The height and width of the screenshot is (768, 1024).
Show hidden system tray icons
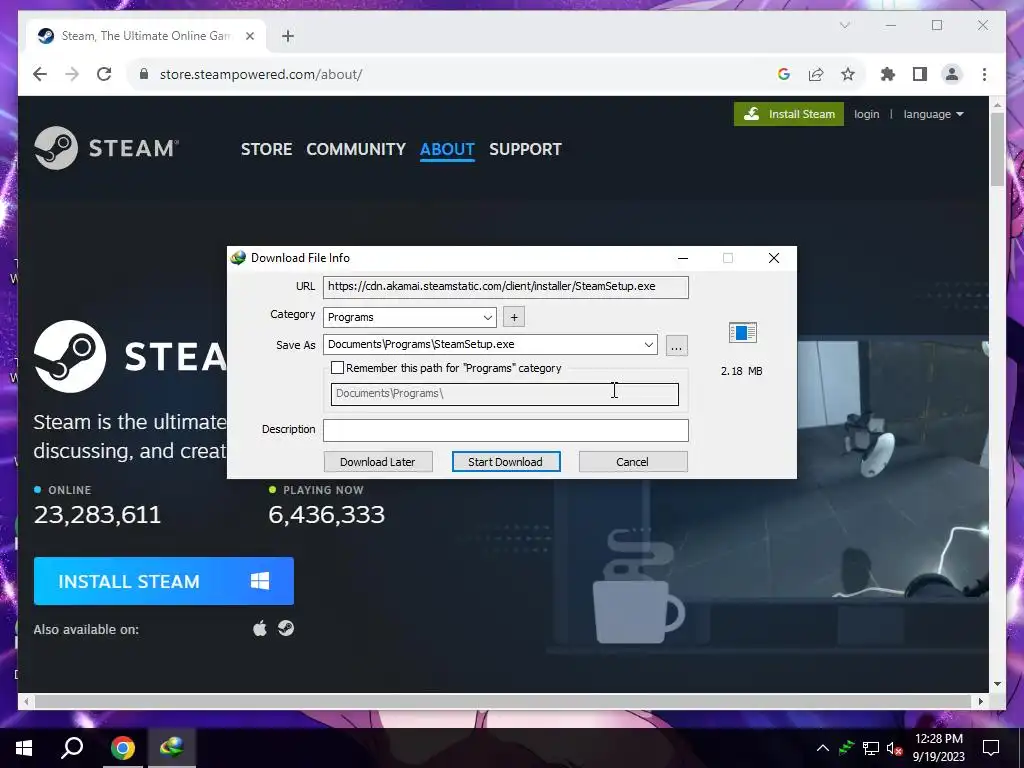[823, 748]
